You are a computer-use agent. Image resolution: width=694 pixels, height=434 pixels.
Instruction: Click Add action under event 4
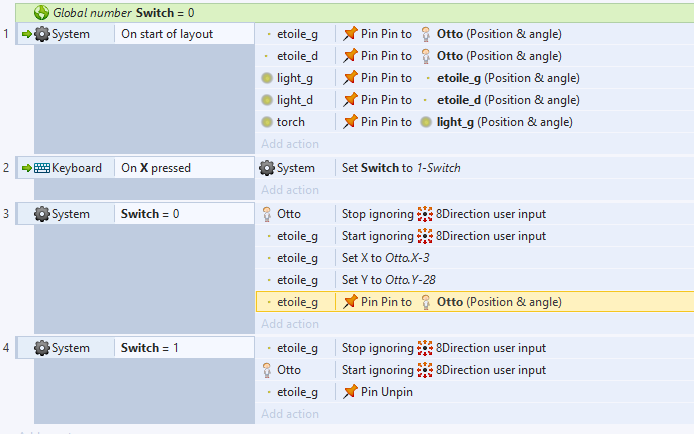click(290, 414)
